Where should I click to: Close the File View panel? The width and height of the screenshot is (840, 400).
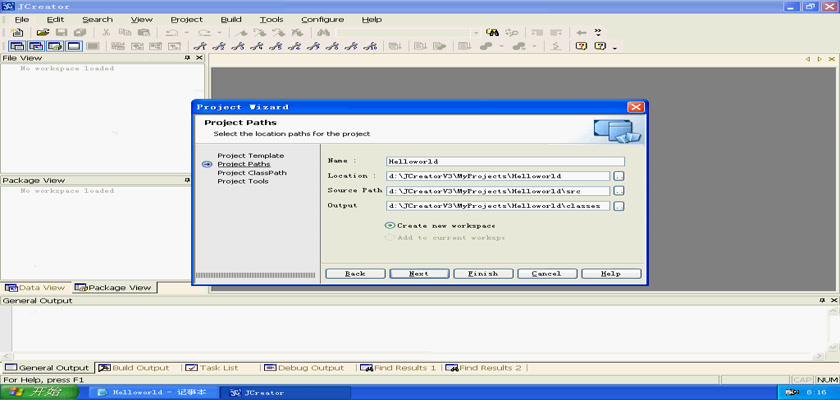click(199, 58)
